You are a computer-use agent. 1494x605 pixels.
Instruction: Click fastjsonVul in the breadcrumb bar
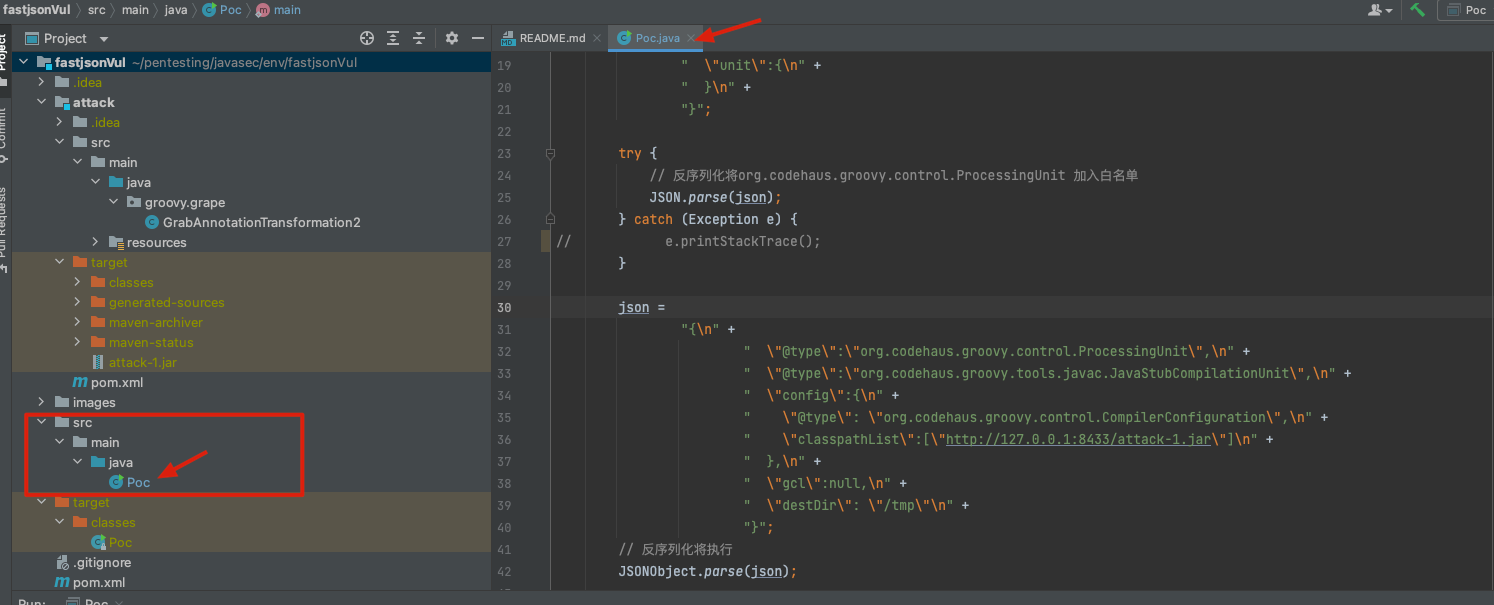pos(36,10)
